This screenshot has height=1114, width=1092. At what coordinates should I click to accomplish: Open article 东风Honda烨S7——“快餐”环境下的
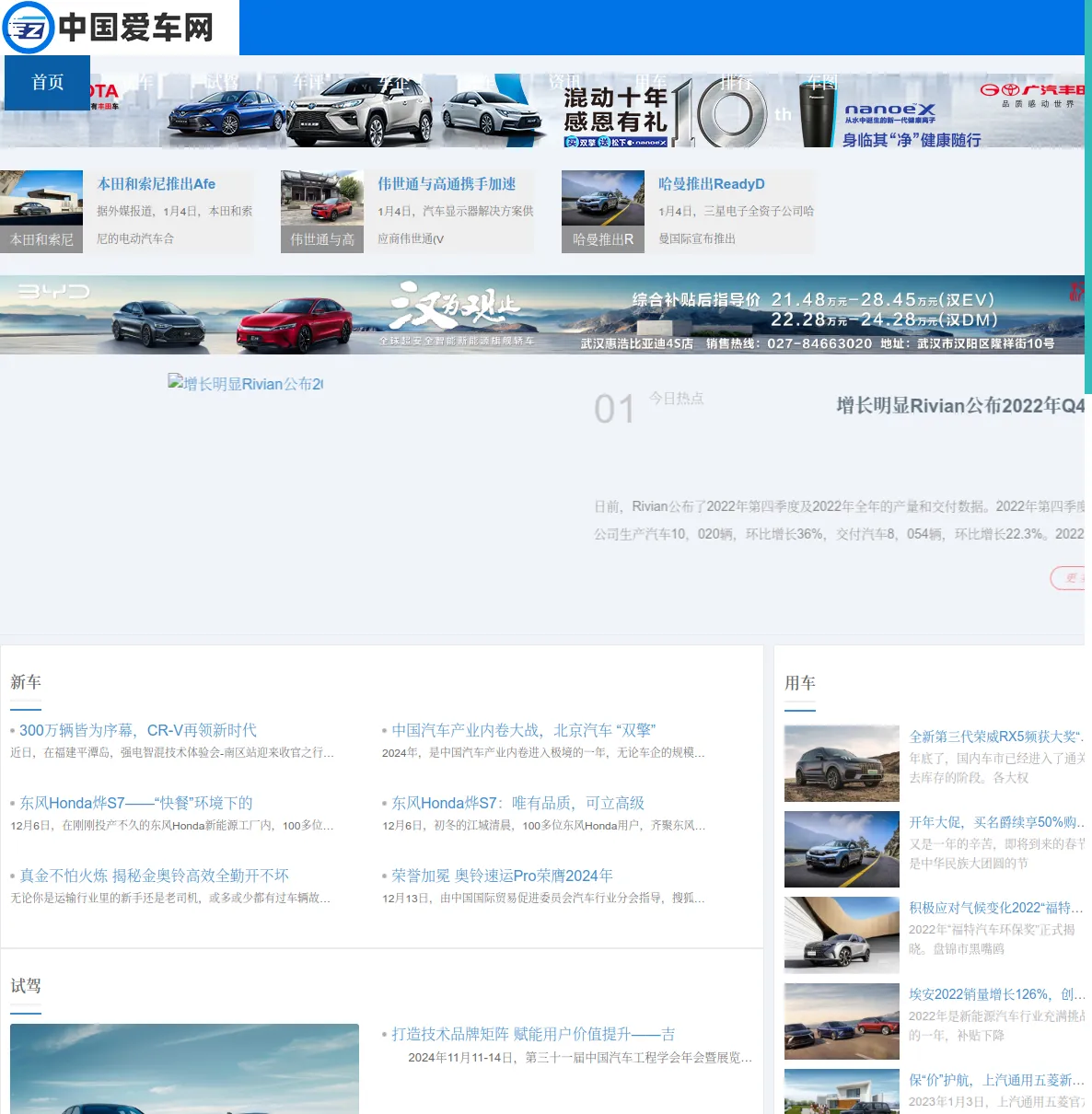click(136, 803)
